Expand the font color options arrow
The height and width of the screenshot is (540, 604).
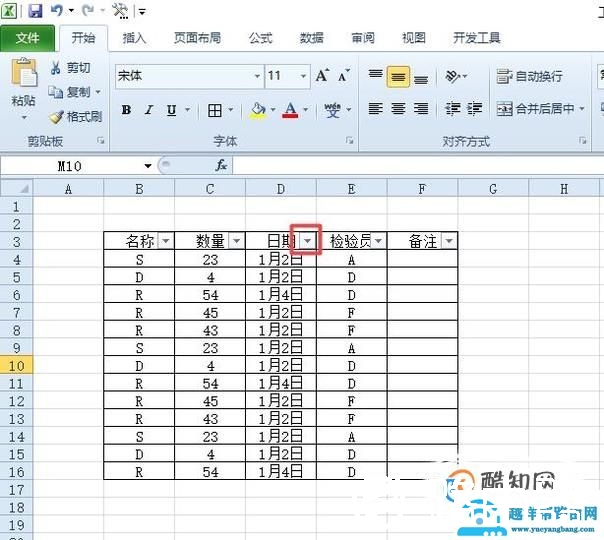(306, 110)
